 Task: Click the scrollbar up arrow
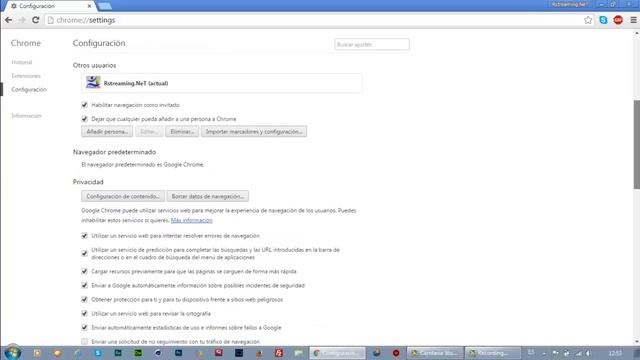(x=636, y=33)
